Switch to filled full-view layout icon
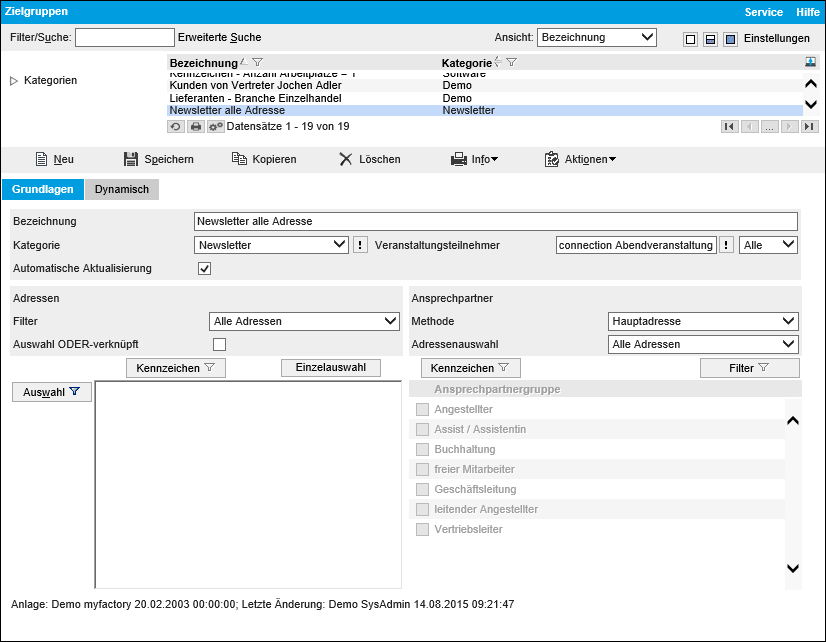 pos(730,39)
